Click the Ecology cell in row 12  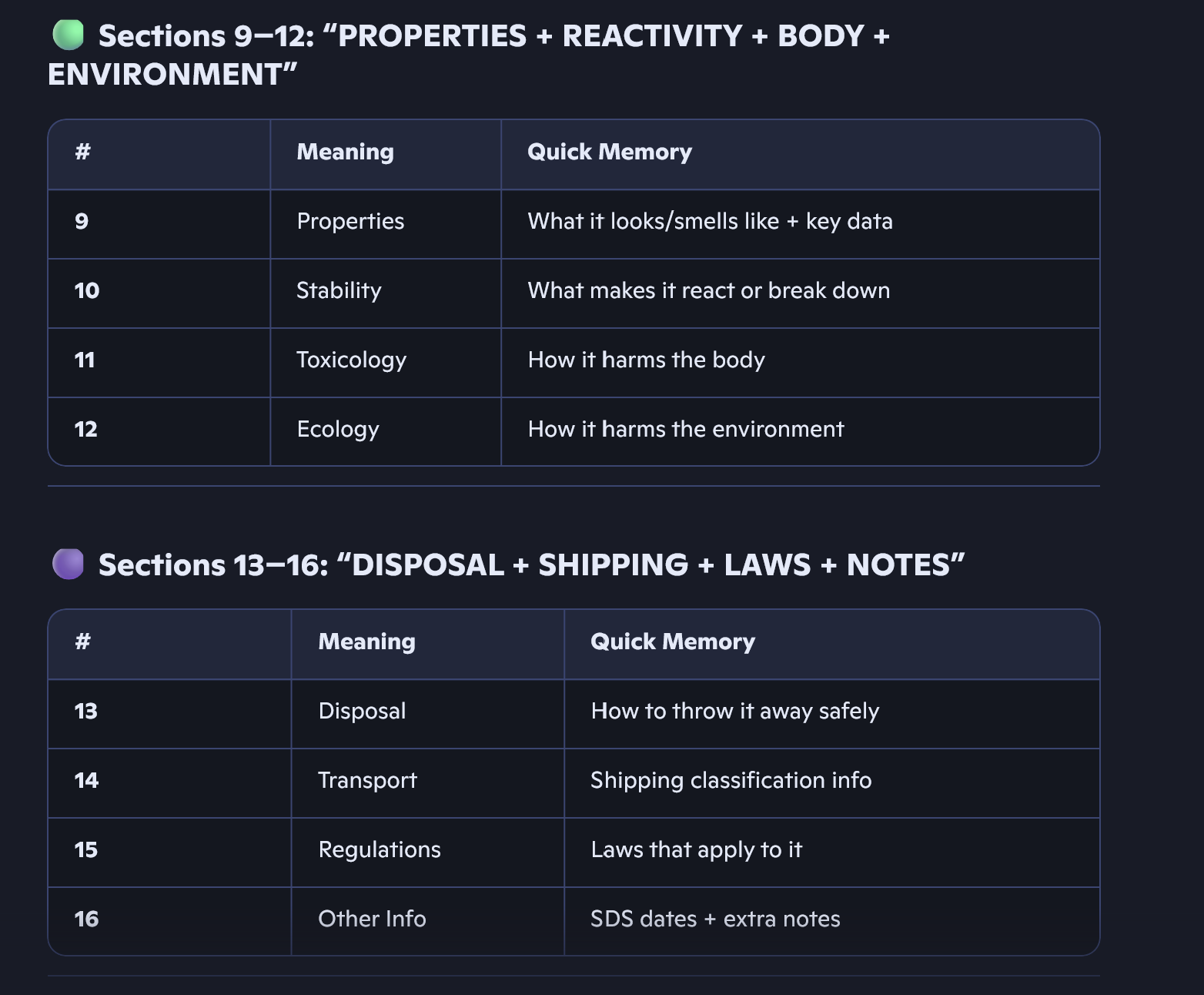(338, 430)
